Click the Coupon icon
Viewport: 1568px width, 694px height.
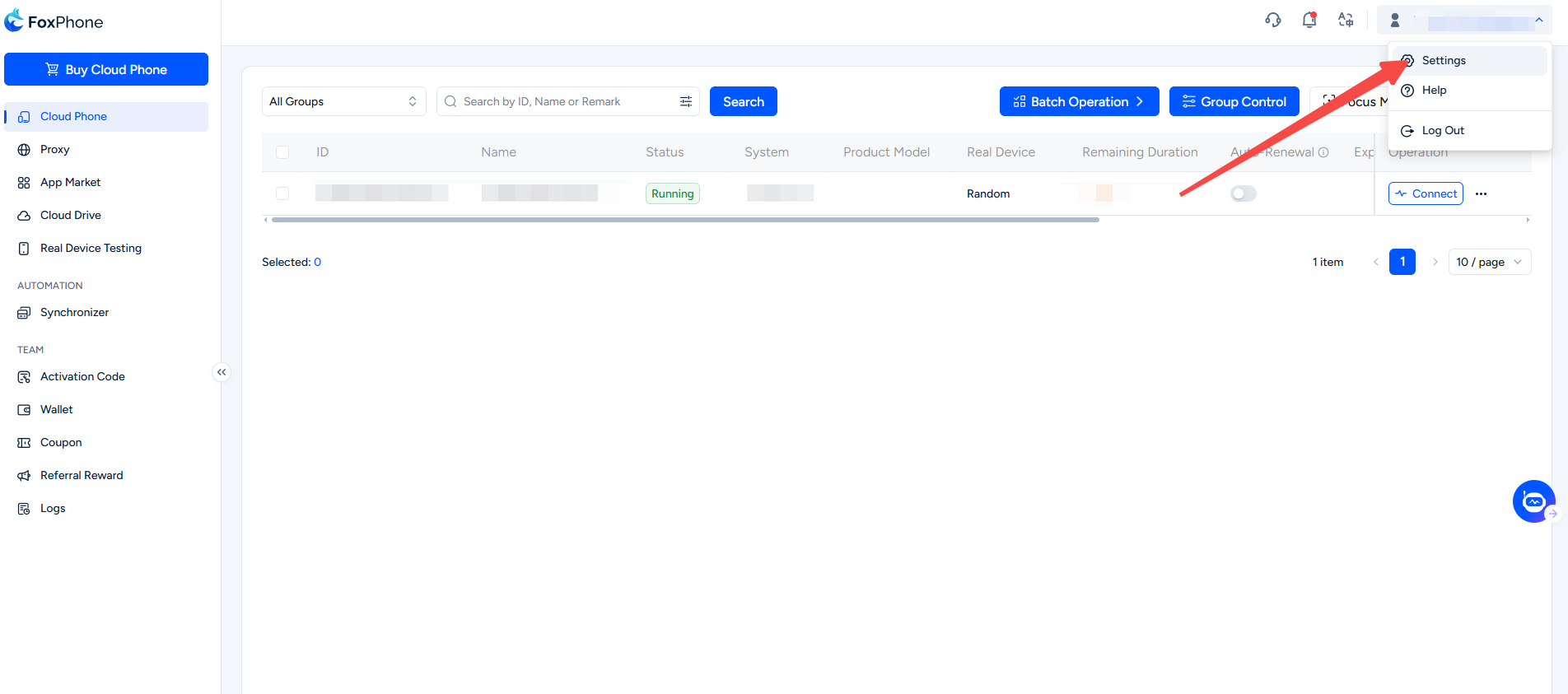tap(24, 443)
